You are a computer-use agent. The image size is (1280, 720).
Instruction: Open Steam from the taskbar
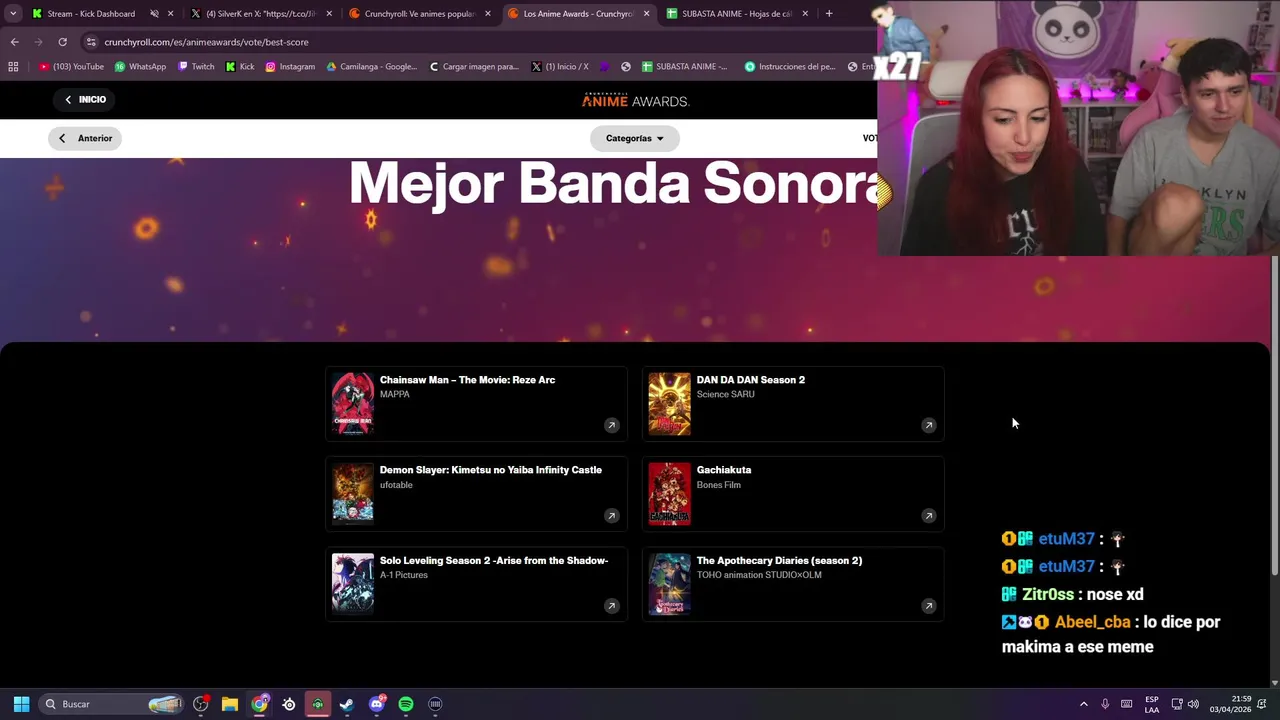point(347,704)
